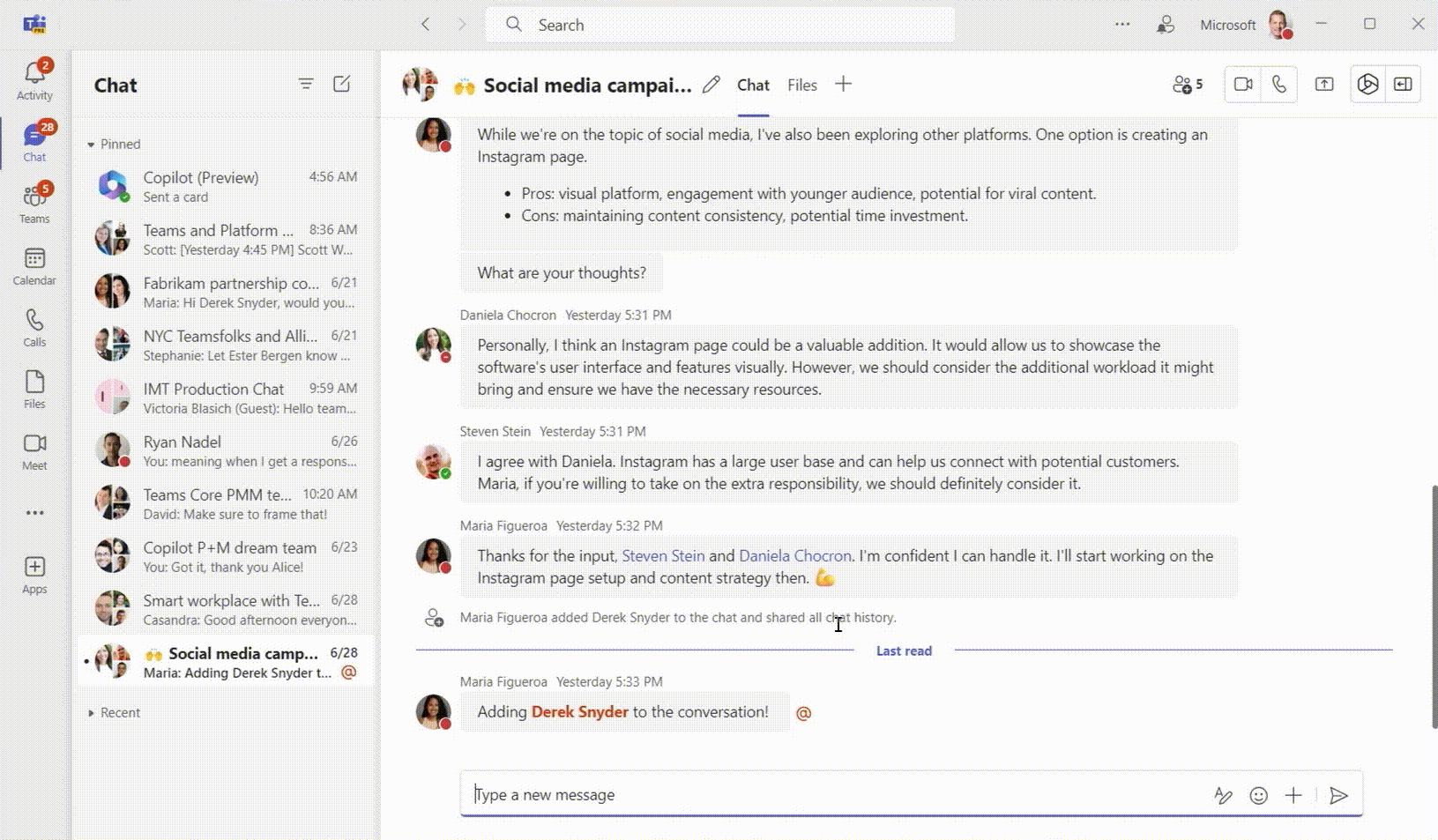The width and height of the screenshot is (1438, 840).
Task: Send the message using the send arrow
Action: click(1340, 795)
